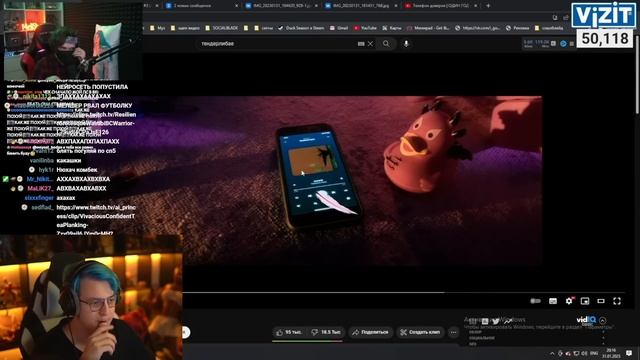Open the three-dot more actions menu
The image size is (640, 360).
coord(453,332)
